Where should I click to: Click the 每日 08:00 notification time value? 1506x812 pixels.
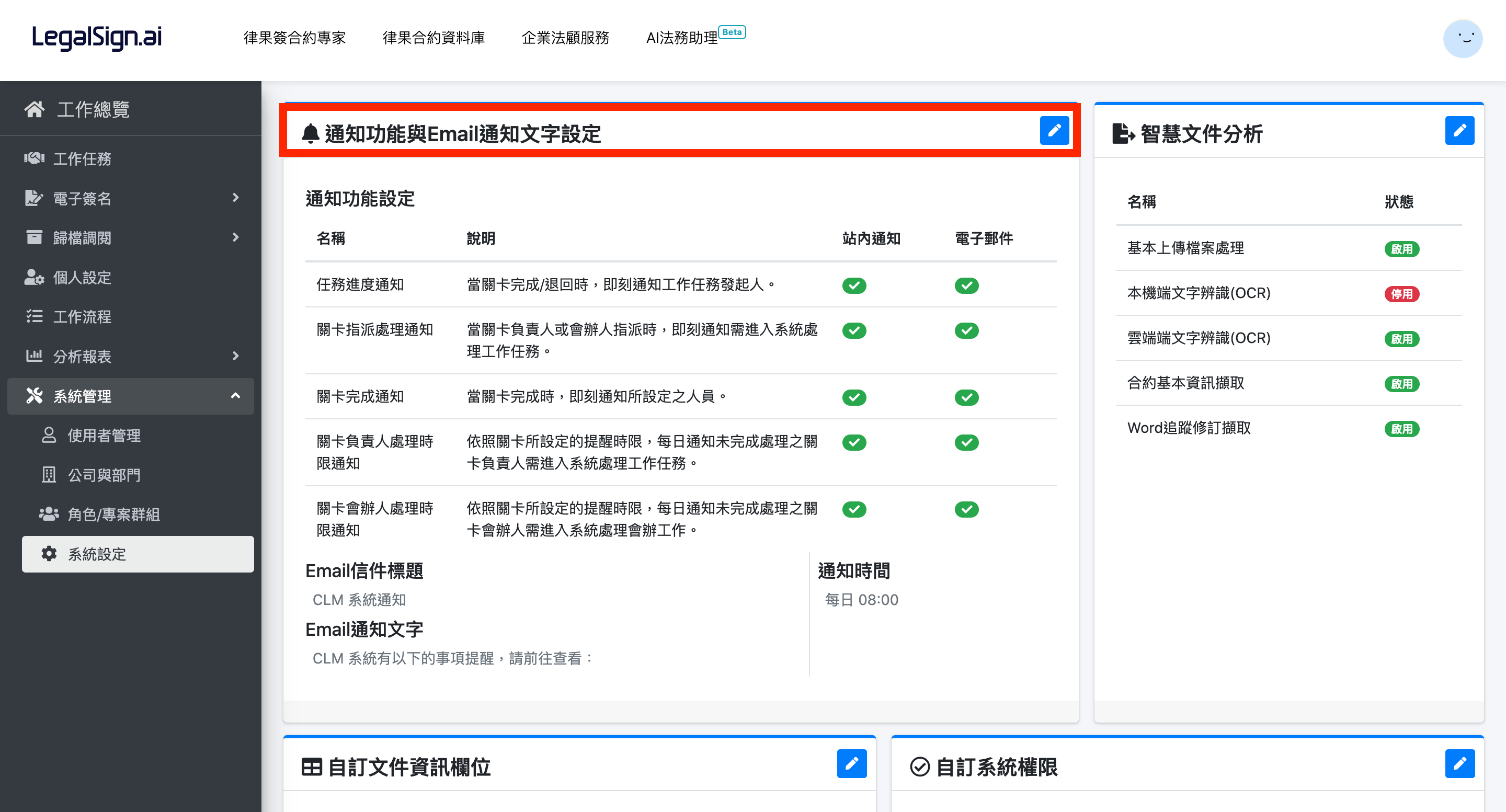tap(861, 600)
